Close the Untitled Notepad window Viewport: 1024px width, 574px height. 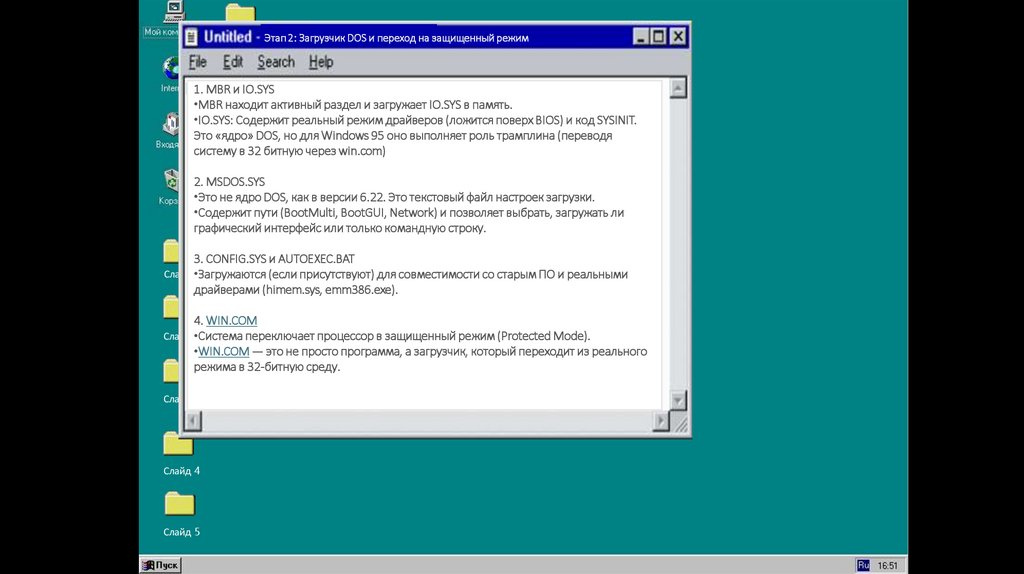(x=678, y=37)
